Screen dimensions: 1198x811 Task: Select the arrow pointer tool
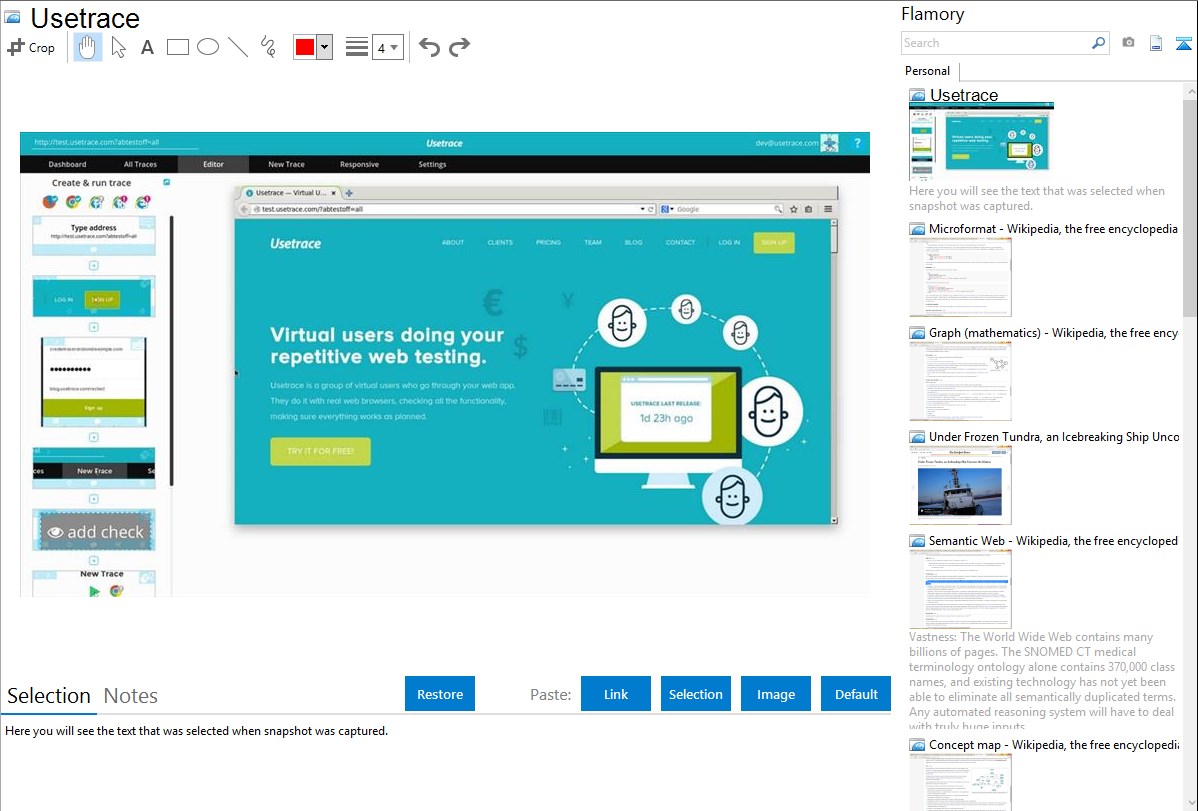[118, 47]
